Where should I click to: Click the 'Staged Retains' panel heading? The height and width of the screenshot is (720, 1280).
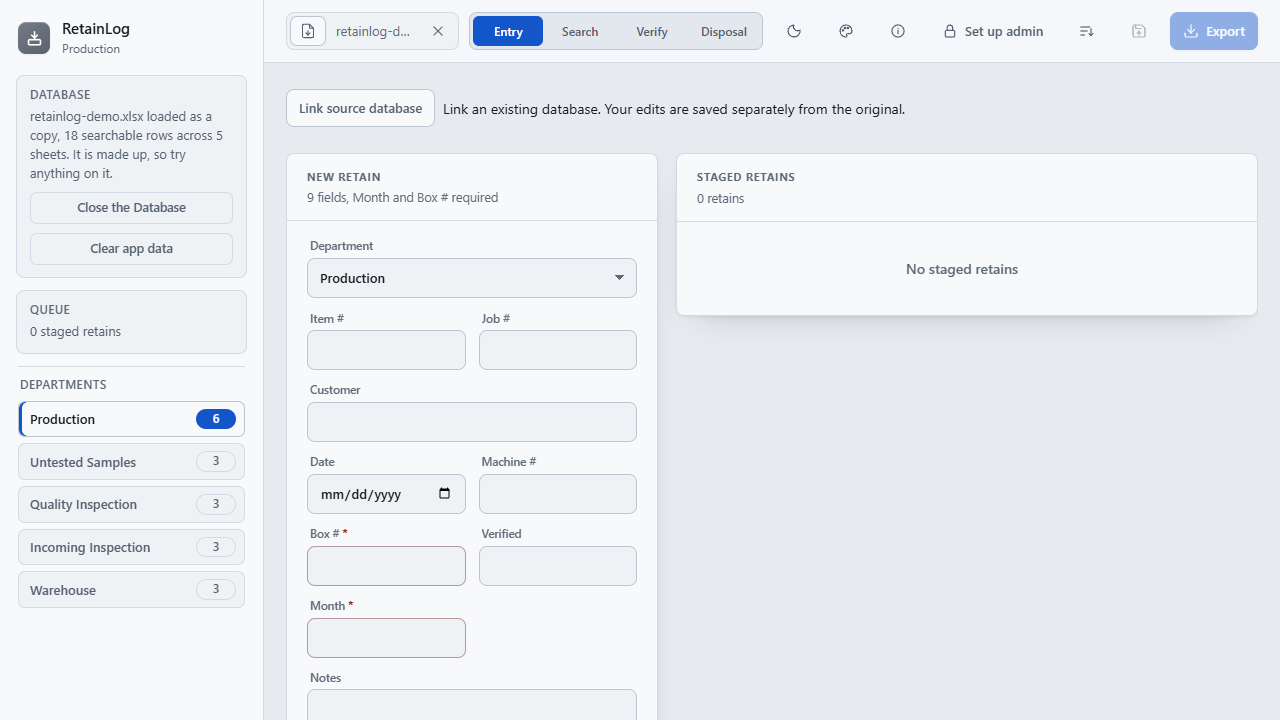(746, 177)
